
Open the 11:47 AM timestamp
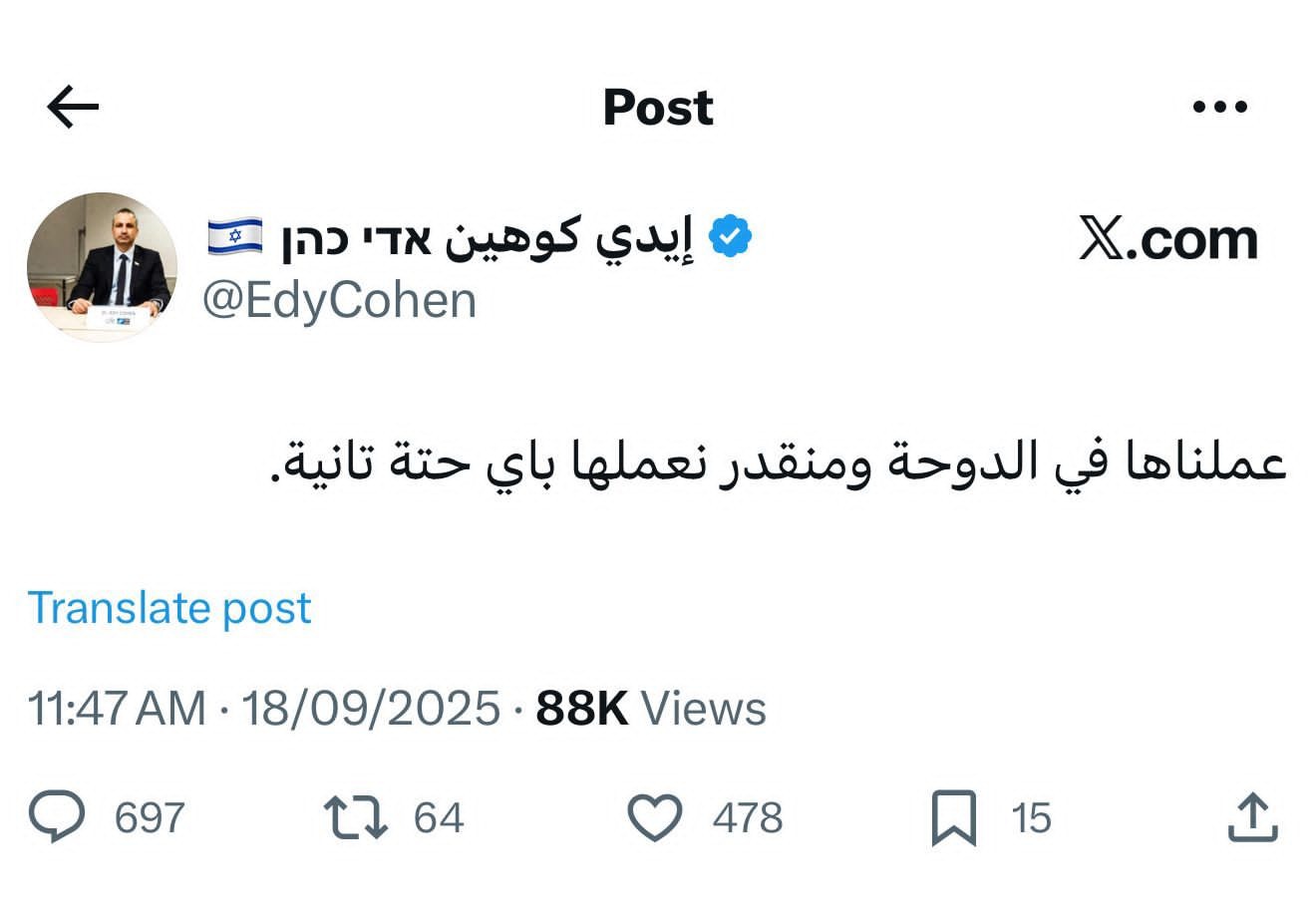click(x=117, y=709)
